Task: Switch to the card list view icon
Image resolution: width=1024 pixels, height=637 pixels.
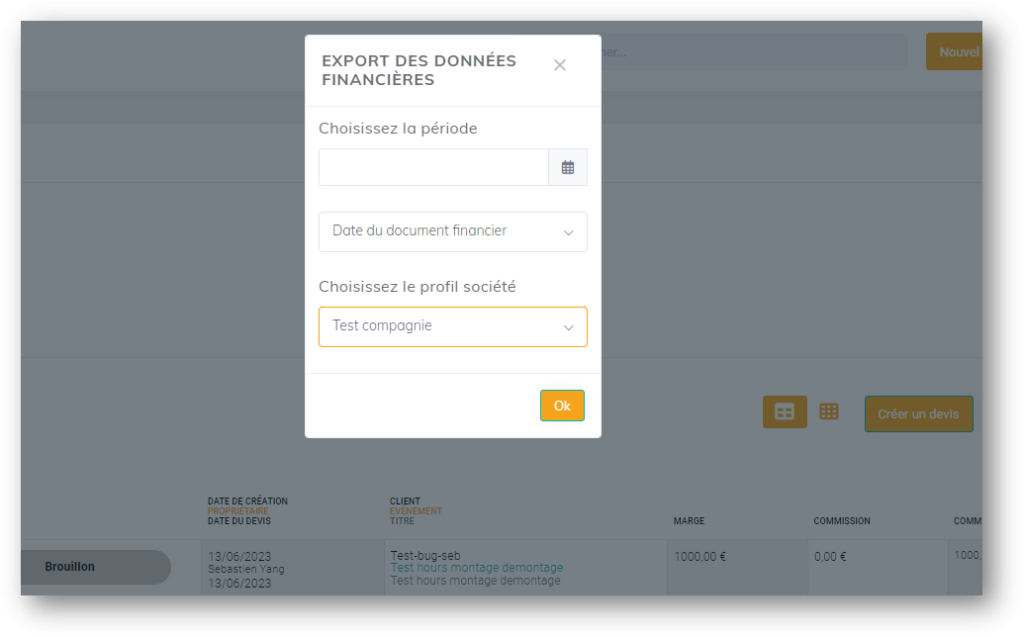Action: pyautogui.click(x=784, y=412)
